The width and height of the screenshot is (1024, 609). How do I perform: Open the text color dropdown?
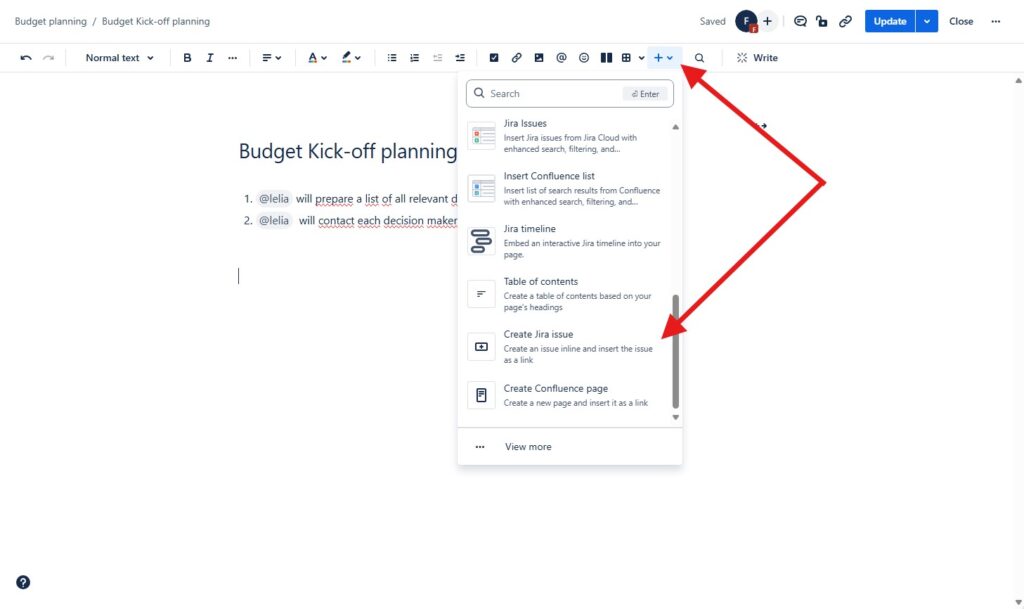tap(316, 57)
